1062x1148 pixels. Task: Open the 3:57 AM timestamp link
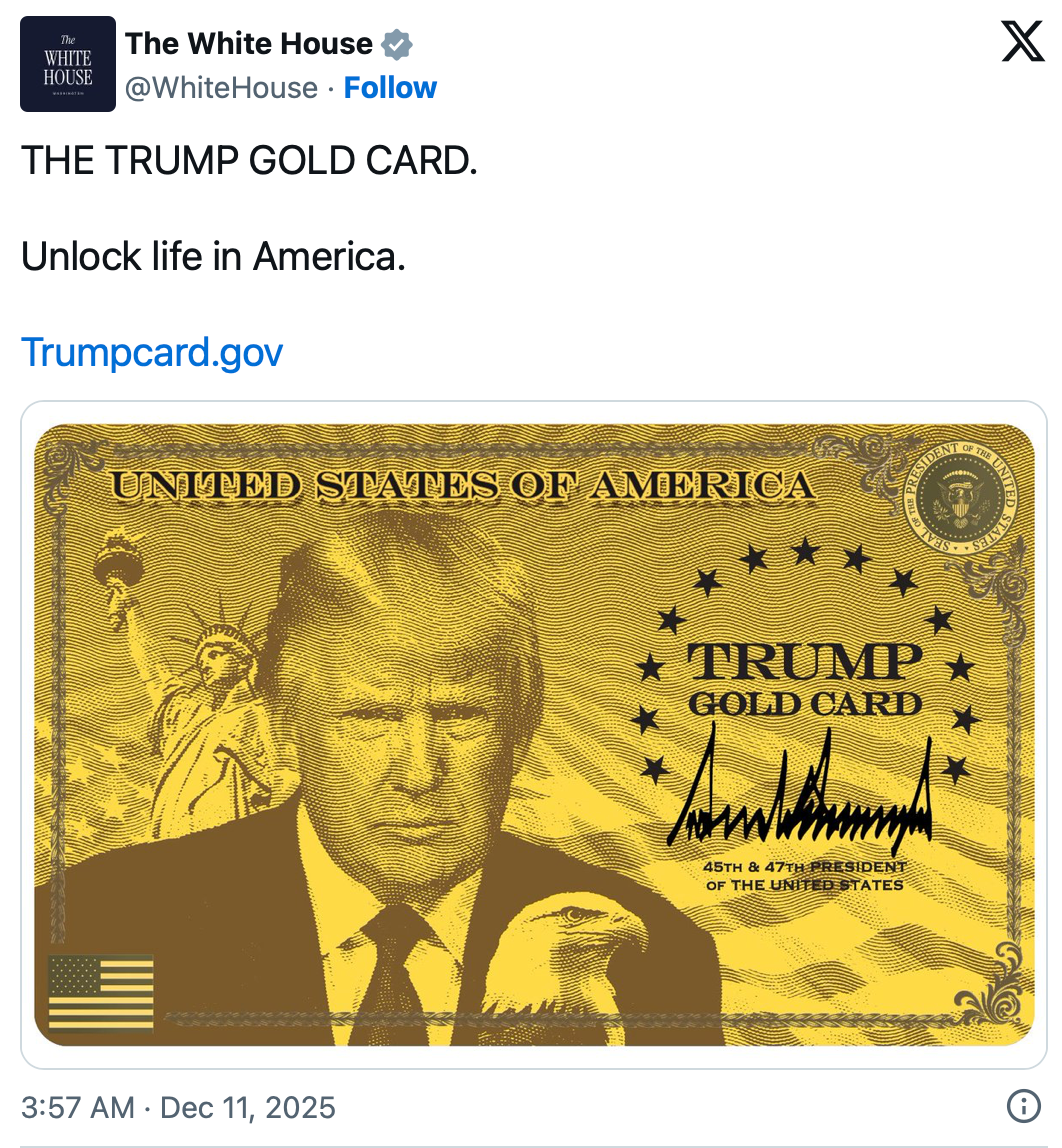tap(78, 1107)
